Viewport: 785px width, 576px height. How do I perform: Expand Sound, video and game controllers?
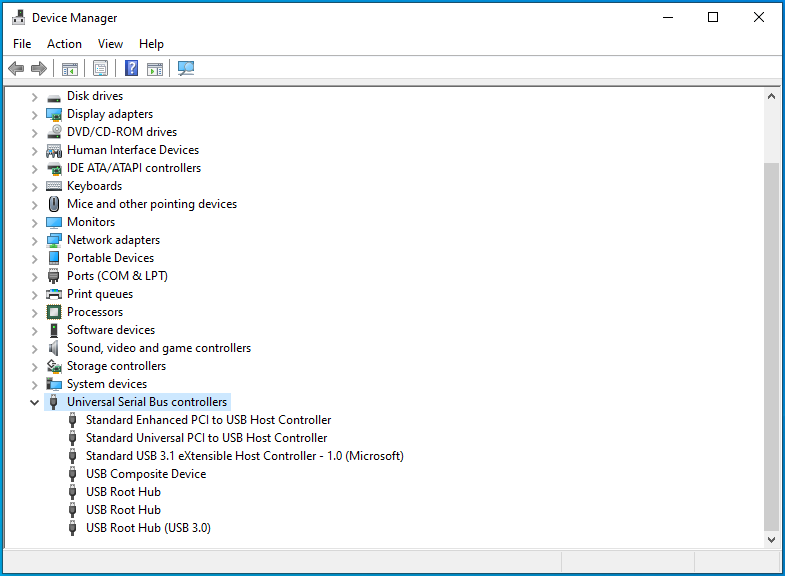(x=34, y=348)
